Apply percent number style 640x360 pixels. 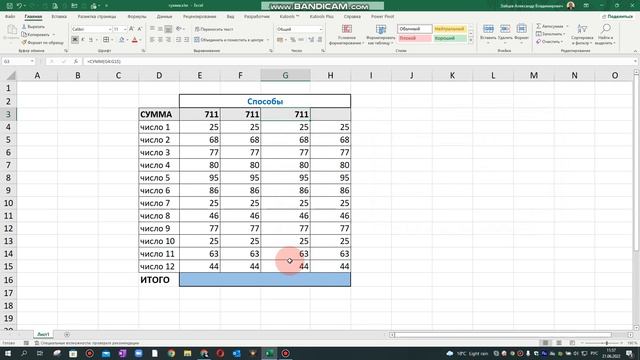click(x=293, y=40)
